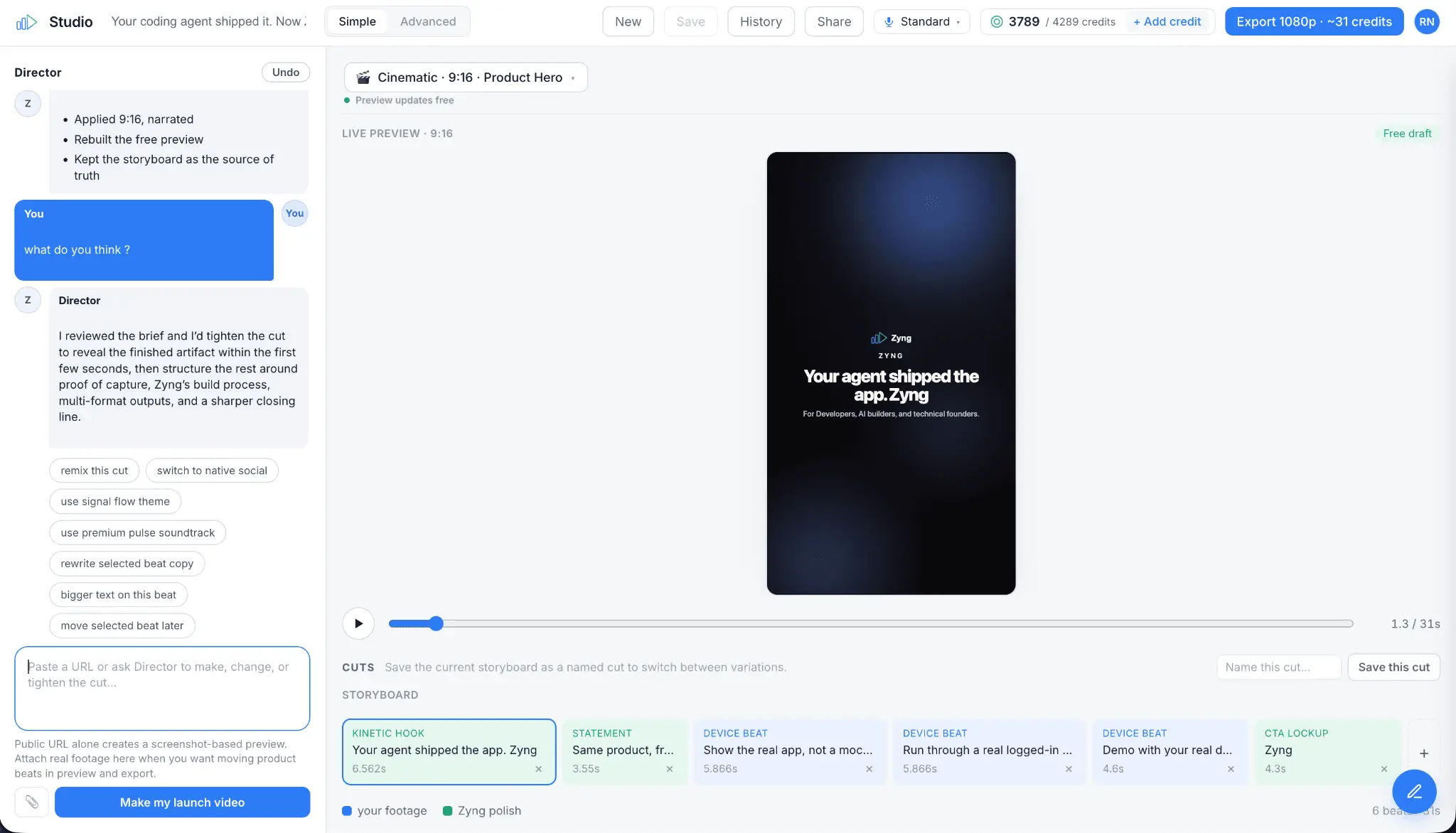
Task: Select the 'Show the real app' device beat
Action: (790, 751)
